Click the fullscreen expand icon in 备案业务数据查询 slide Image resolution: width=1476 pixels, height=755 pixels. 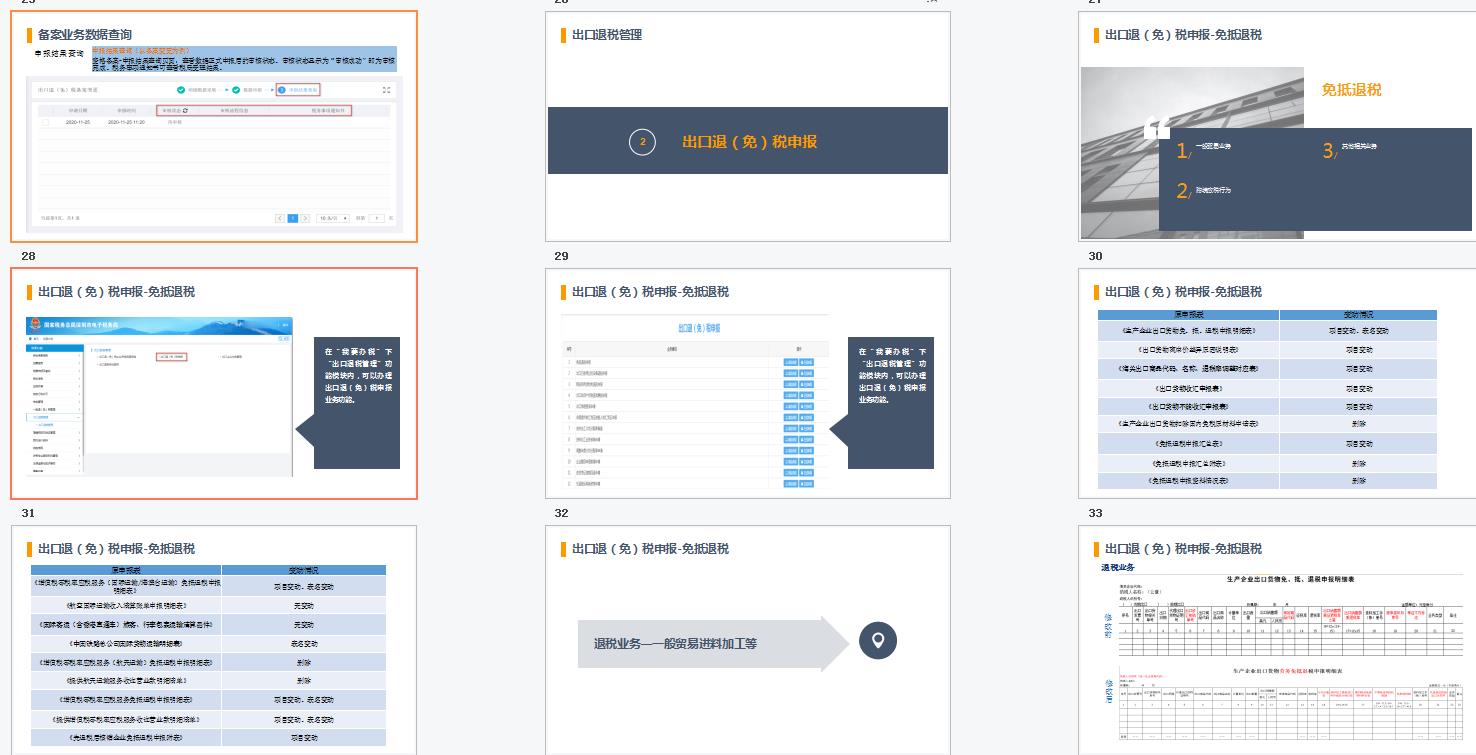point(386,90)
